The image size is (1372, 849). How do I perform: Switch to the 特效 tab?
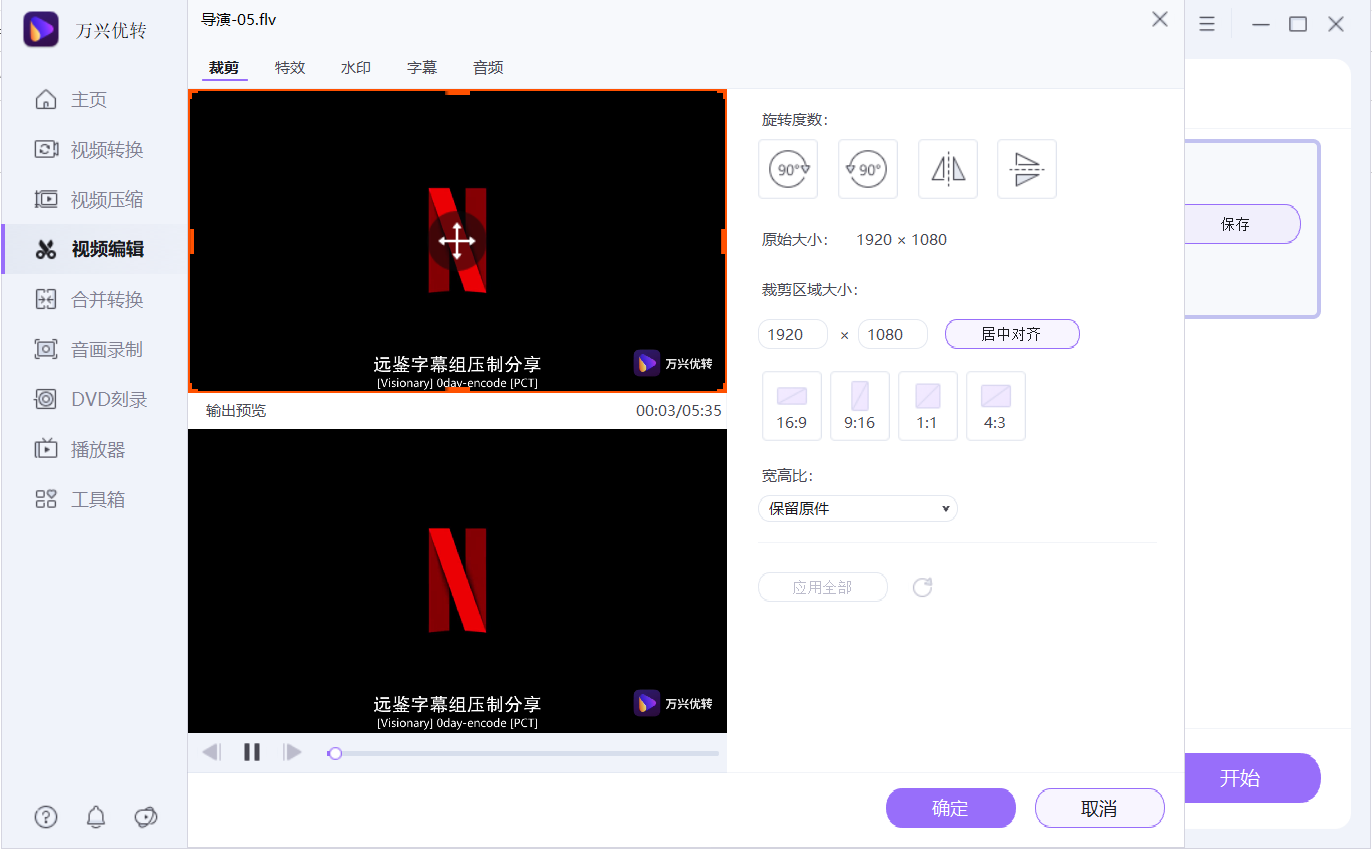(x=290, y=68)
